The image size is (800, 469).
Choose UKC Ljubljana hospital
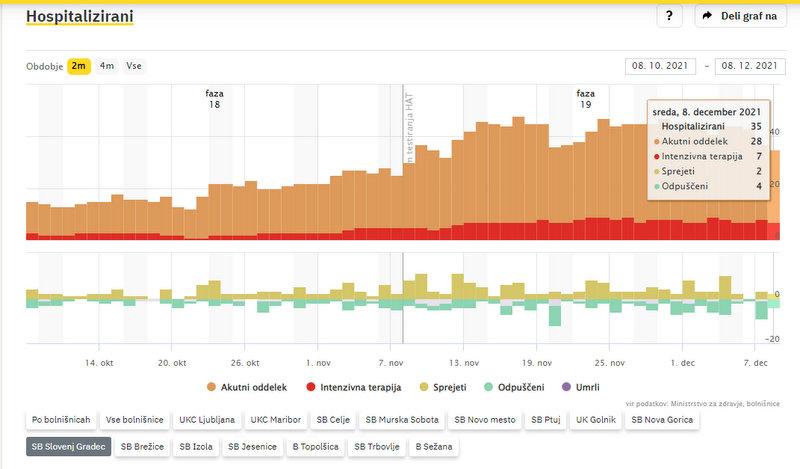tap(206, 419)
